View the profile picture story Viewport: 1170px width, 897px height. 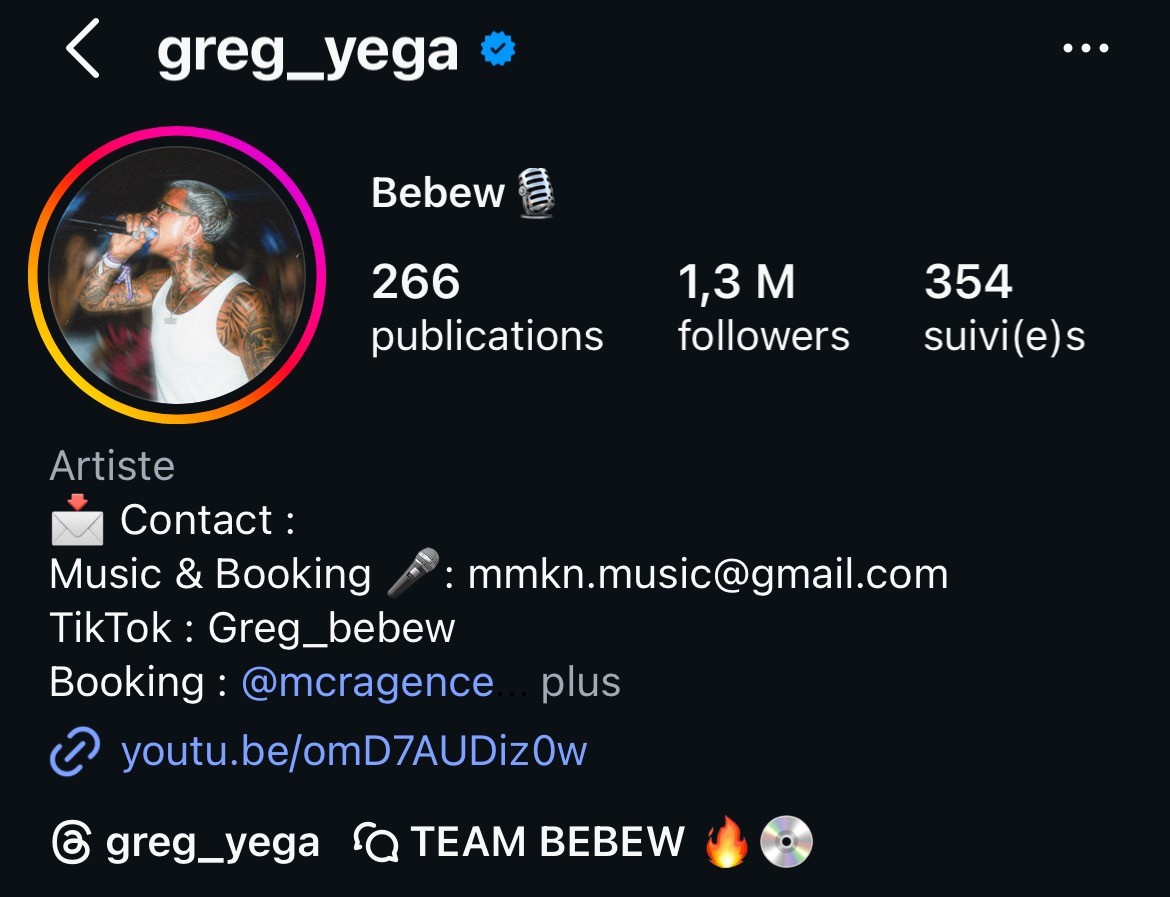pyautogui.click(x=177, y=275)
